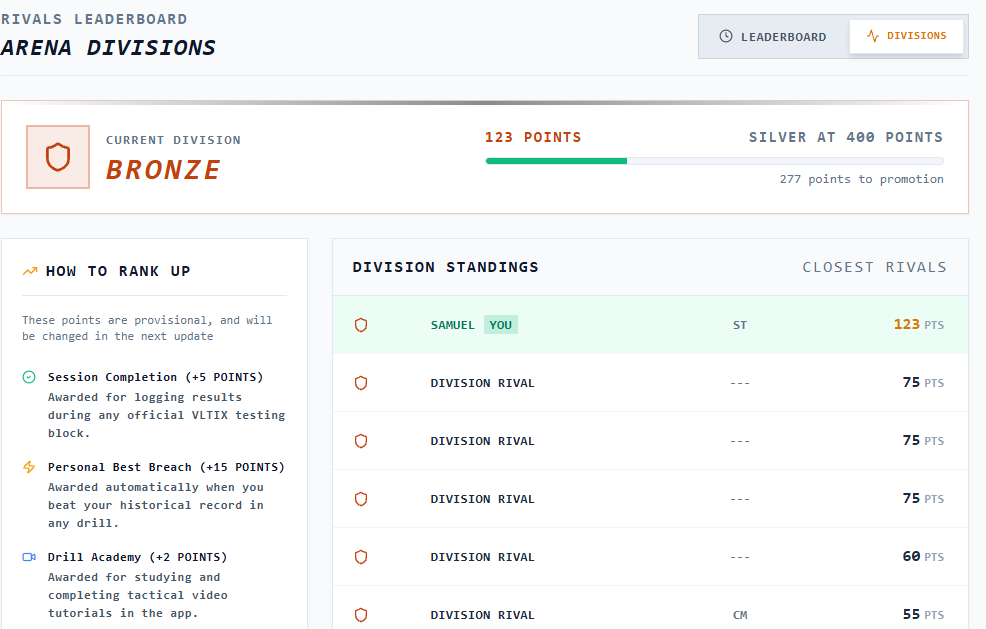Click the trending arrow icon beside How To Rank Up

point(30,271)
